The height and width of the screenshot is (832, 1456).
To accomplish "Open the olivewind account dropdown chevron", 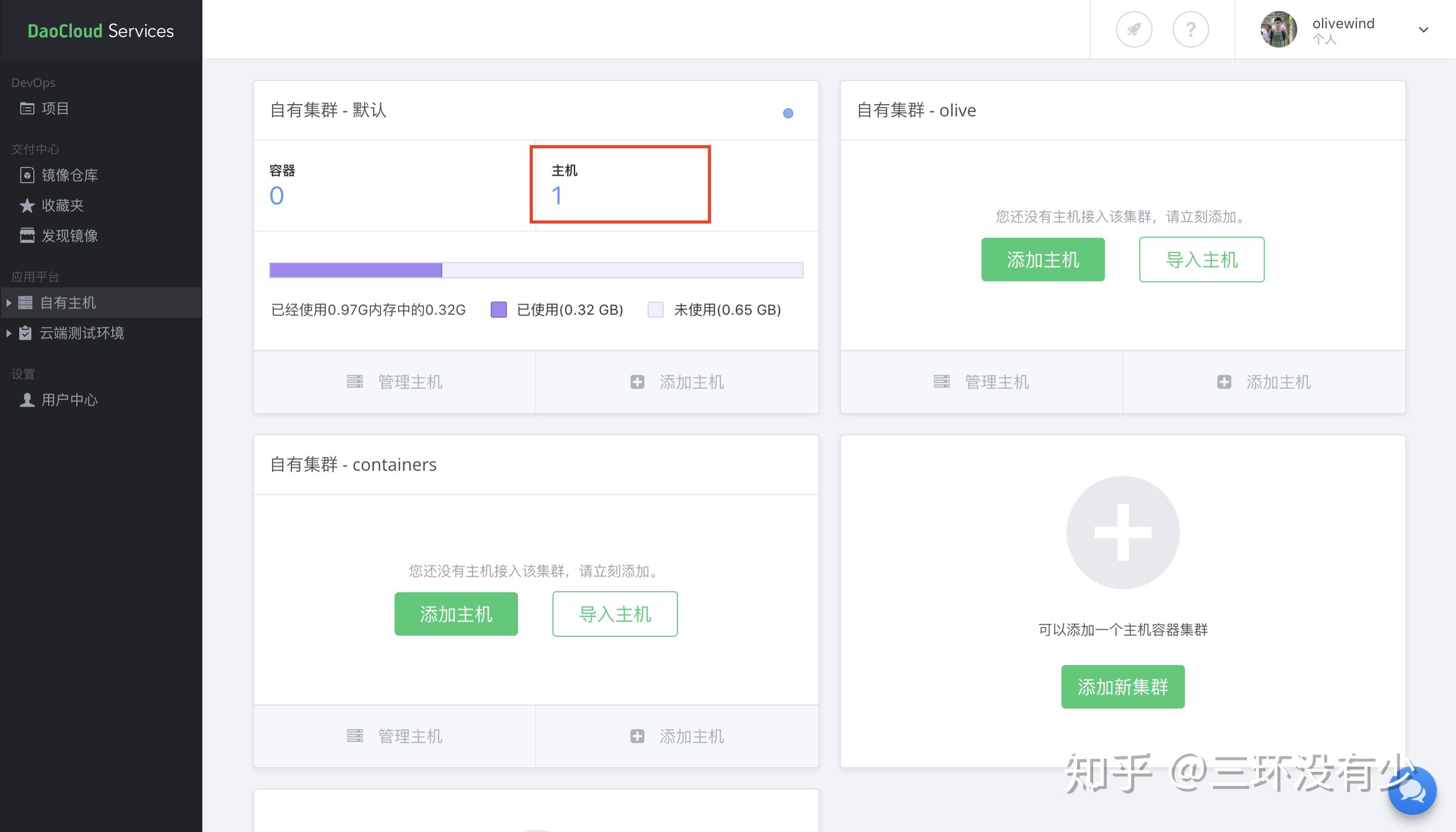I will 1423,30.
